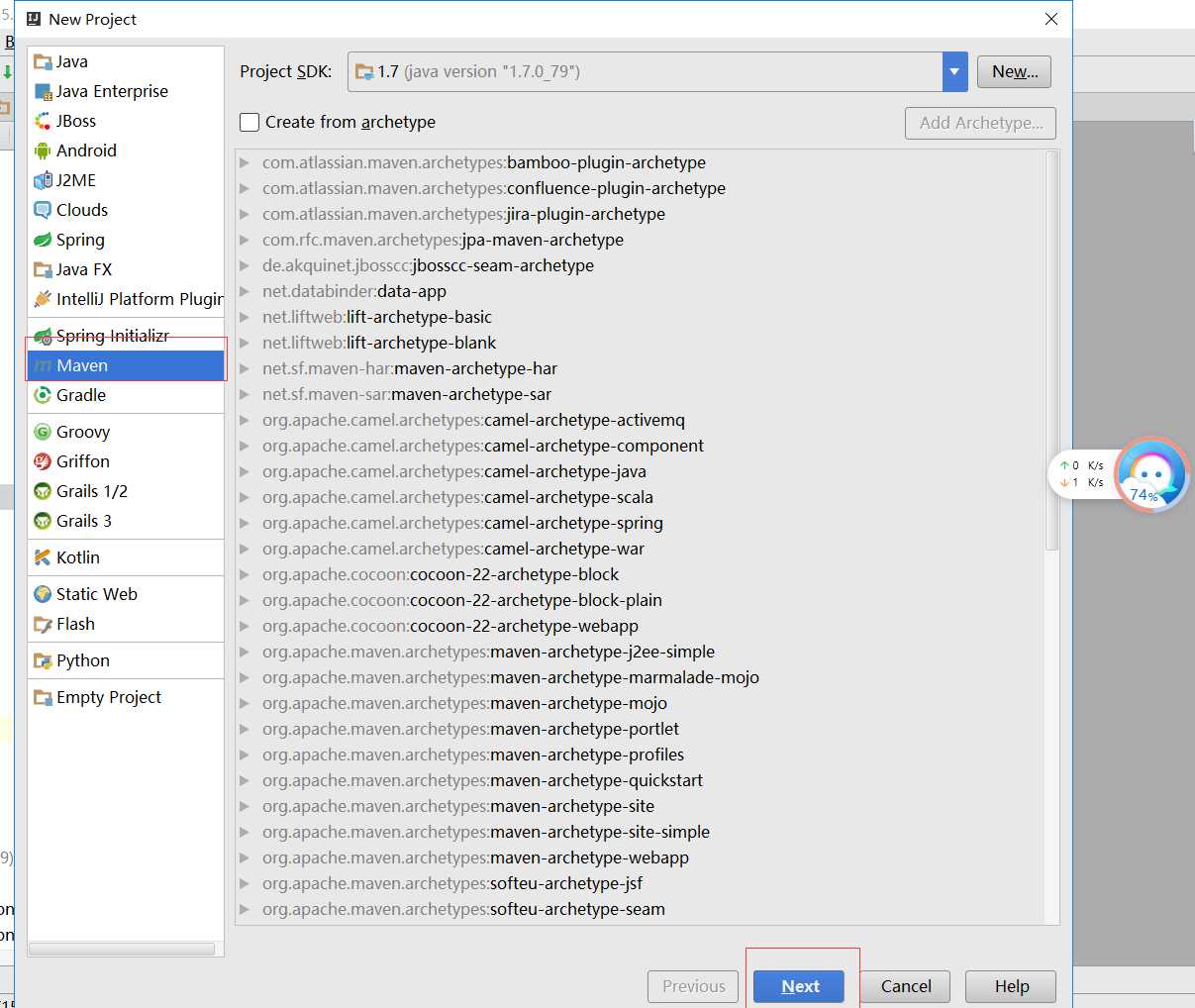Cancel the New Project dialog
Image resolution: width=1195 pixels, height=1008 pixels.
coord(906,986)
